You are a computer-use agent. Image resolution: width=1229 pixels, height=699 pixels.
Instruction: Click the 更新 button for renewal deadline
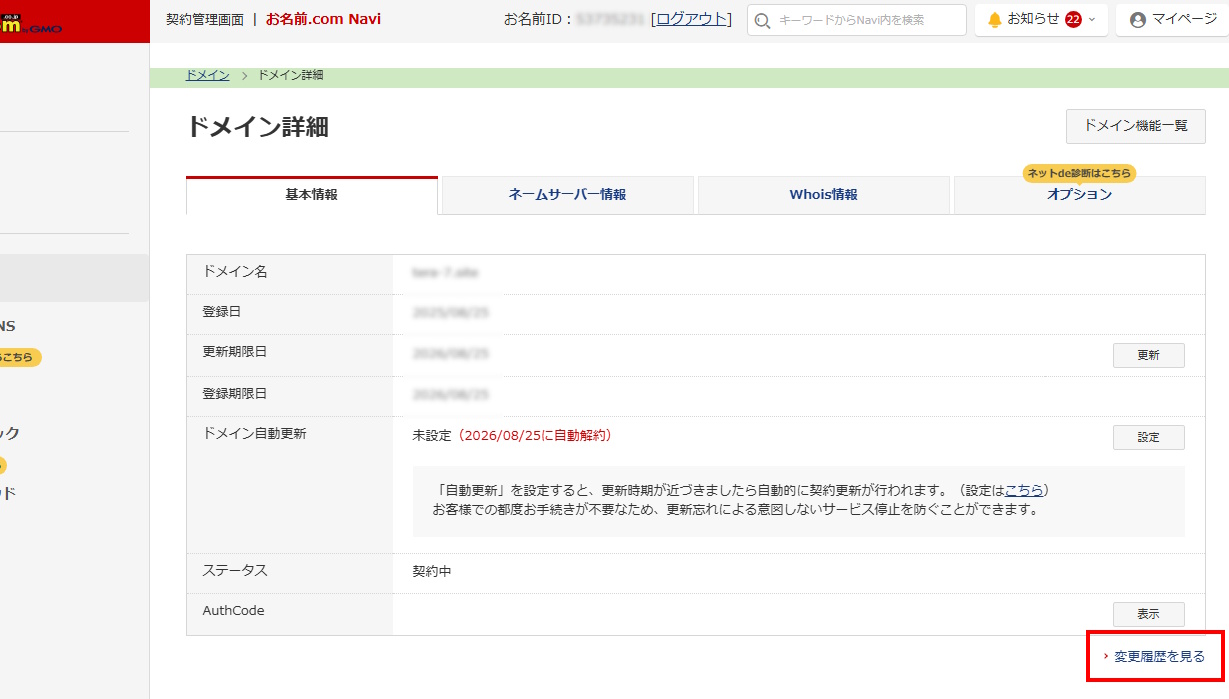1149,355
